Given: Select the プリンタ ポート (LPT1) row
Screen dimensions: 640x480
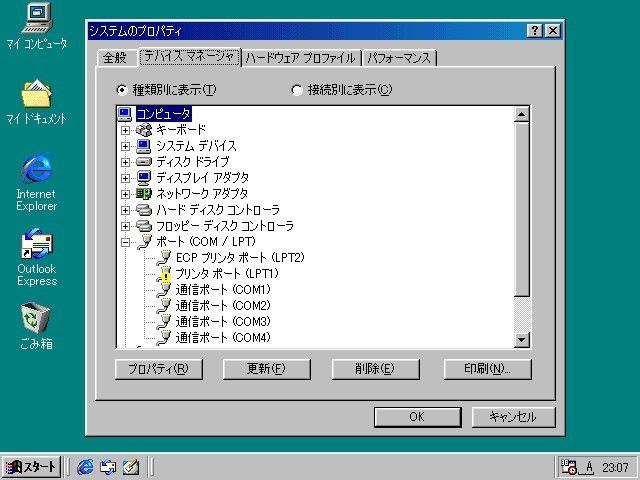Looking at the screenshot, I should [227, 273].
